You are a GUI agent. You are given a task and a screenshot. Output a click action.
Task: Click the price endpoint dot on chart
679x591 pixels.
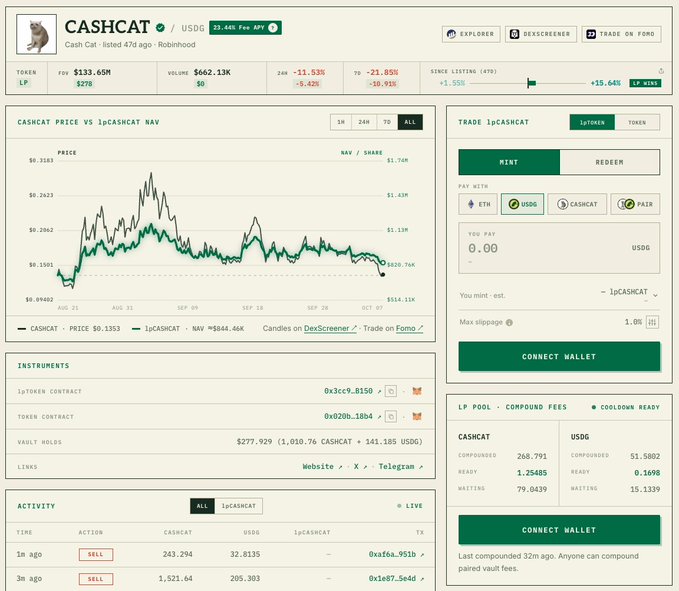click(x=382, y=275)
